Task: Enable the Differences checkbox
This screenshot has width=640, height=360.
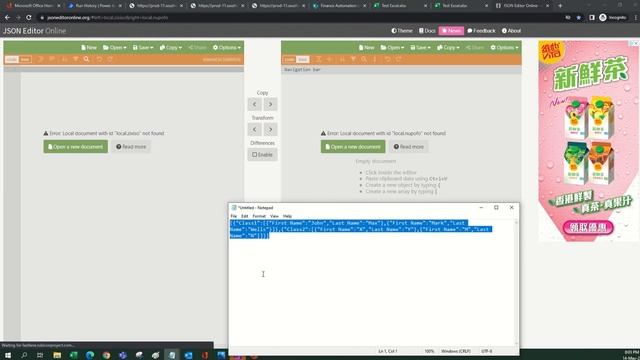Action: (x=262, y=155)
